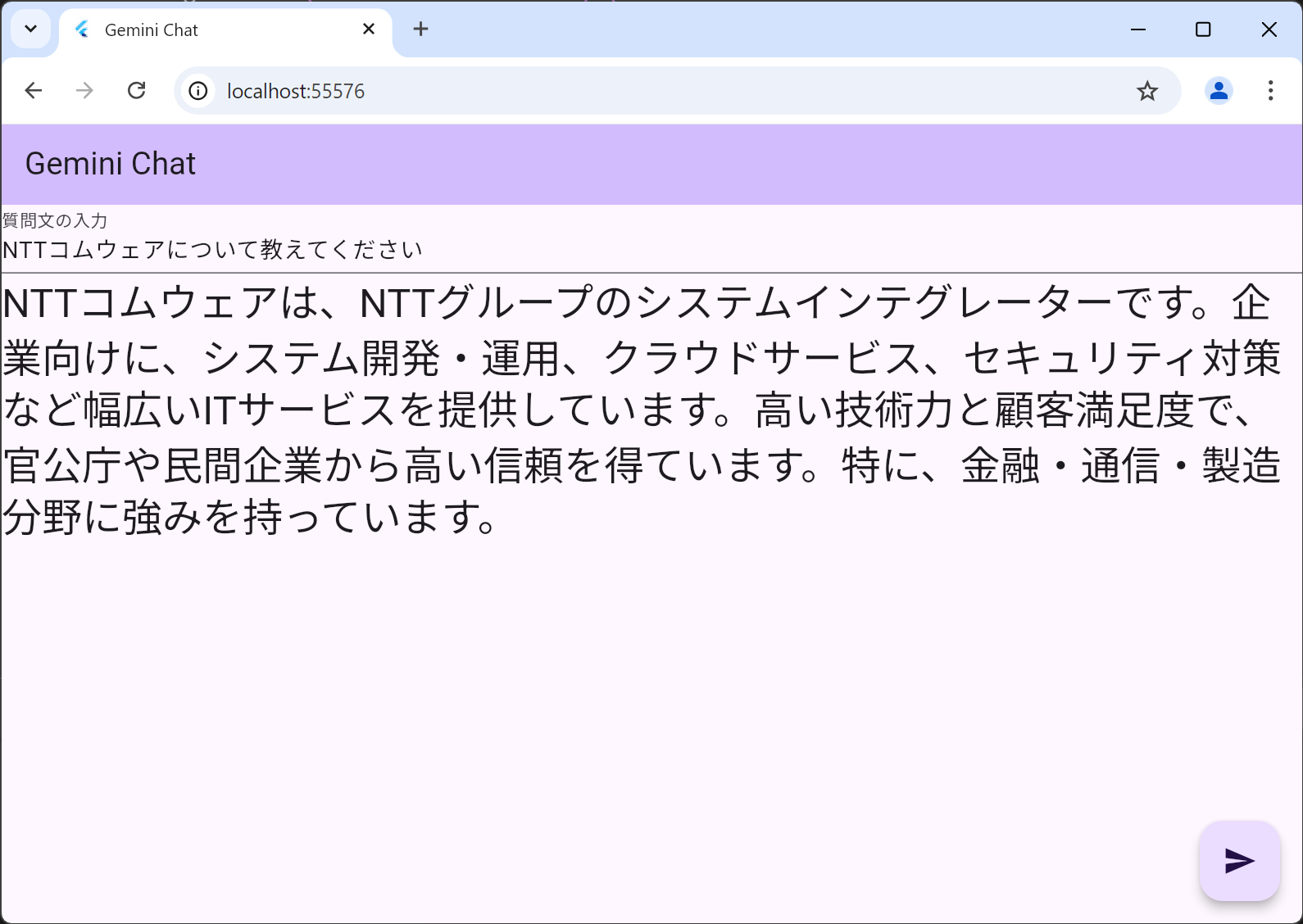Maximize the Chrome window
The height and width of the screenshot is (924, 1303).
coord(1203,29)
